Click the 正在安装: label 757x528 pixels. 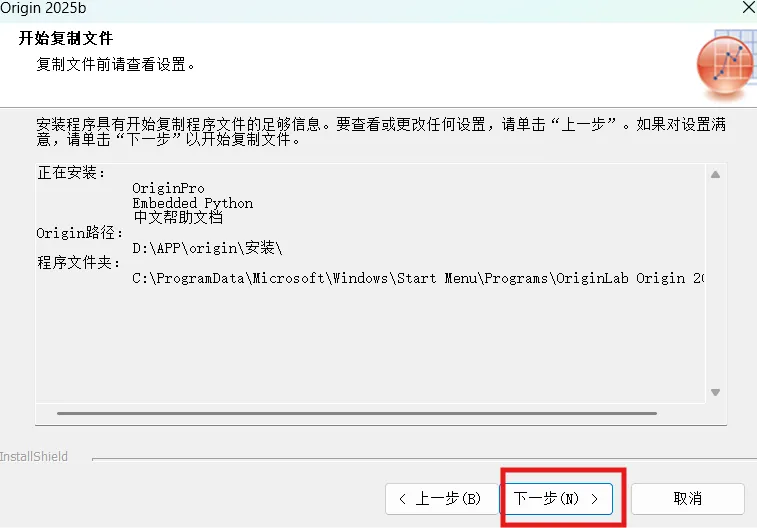coord(71,172)
